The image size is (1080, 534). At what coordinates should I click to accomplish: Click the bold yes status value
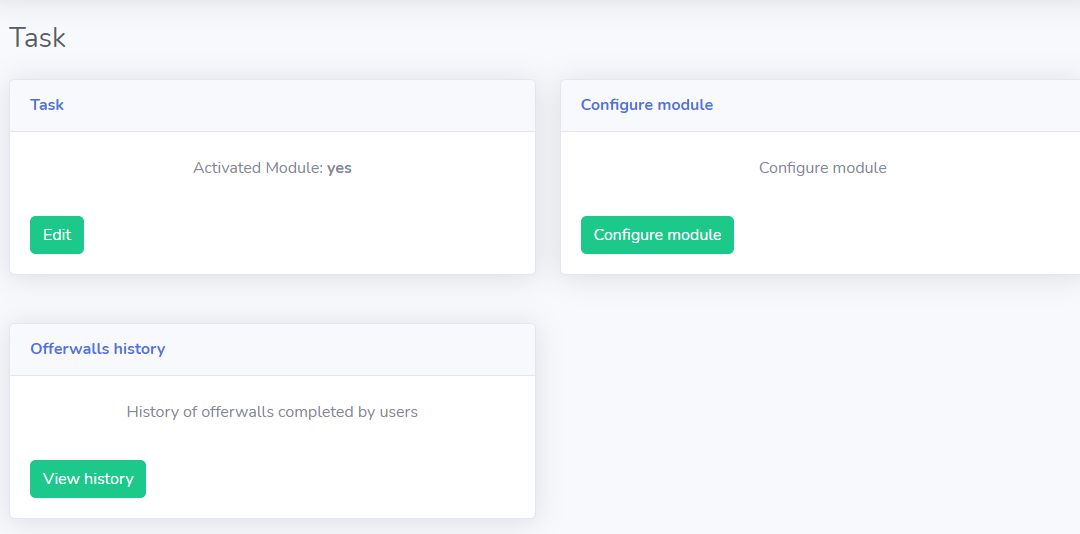pos(339,168)
